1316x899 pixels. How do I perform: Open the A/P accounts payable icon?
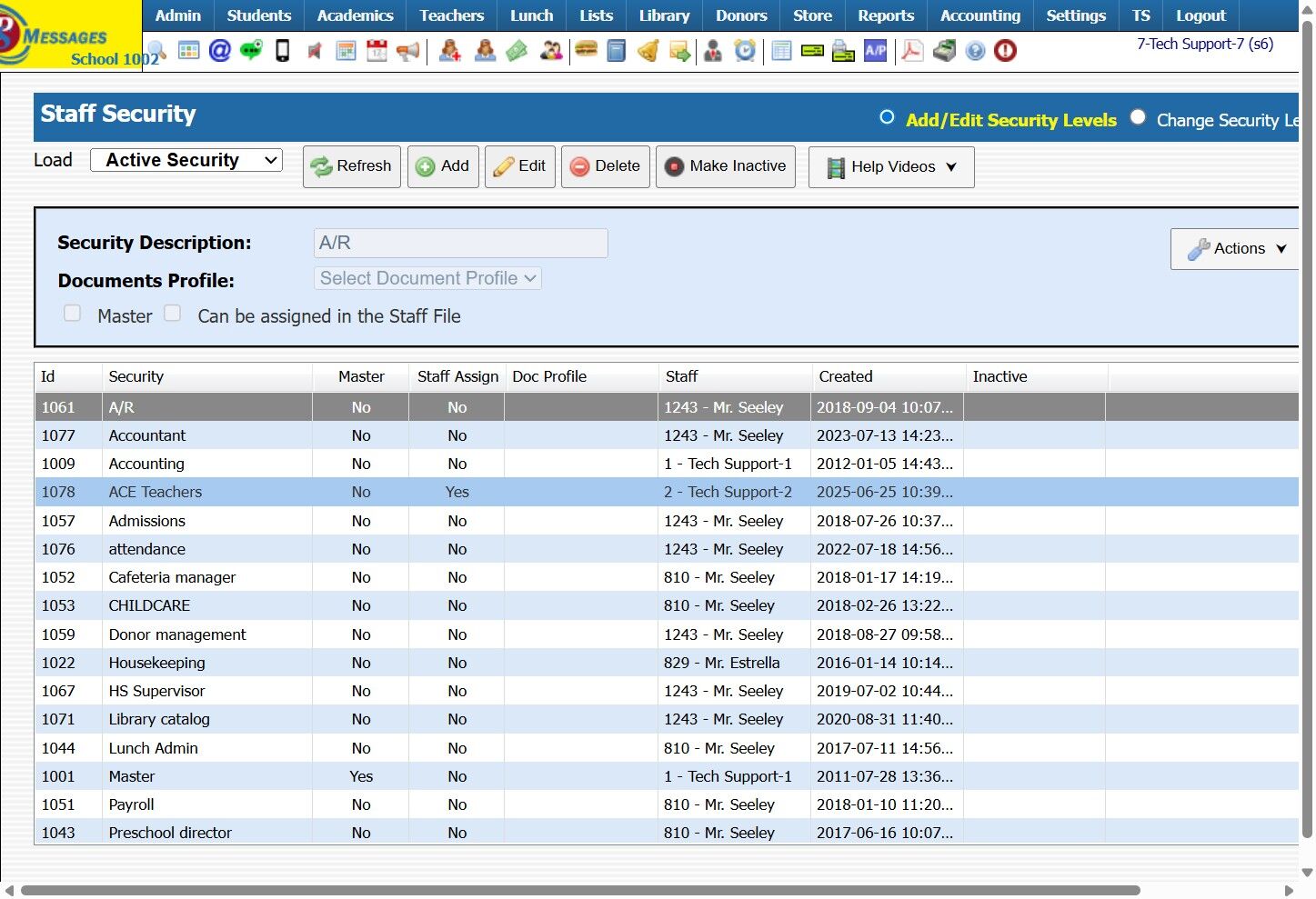point(875,51)
